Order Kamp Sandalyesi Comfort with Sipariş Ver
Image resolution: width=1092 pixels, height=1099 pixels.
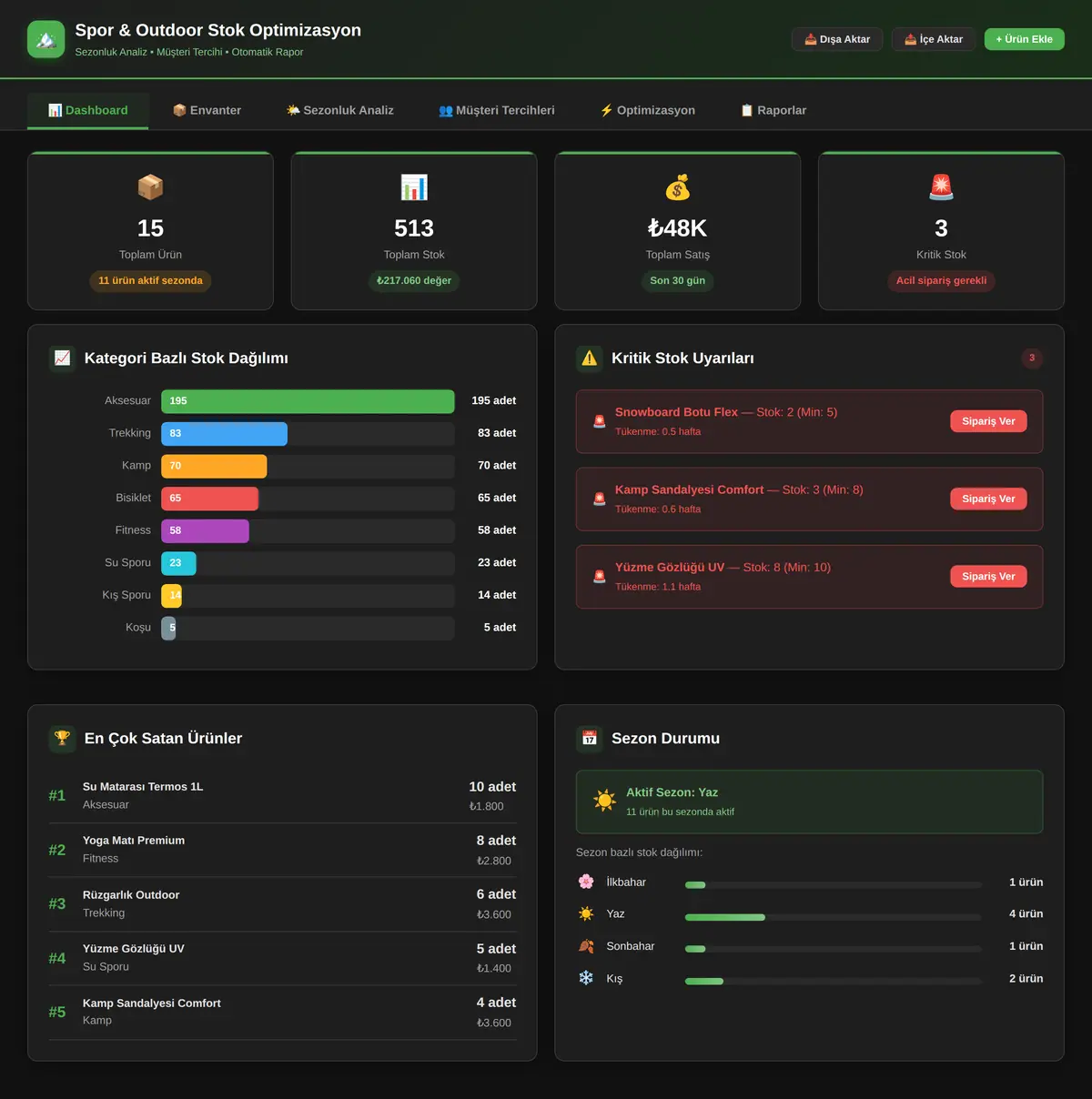pos(988,499)
